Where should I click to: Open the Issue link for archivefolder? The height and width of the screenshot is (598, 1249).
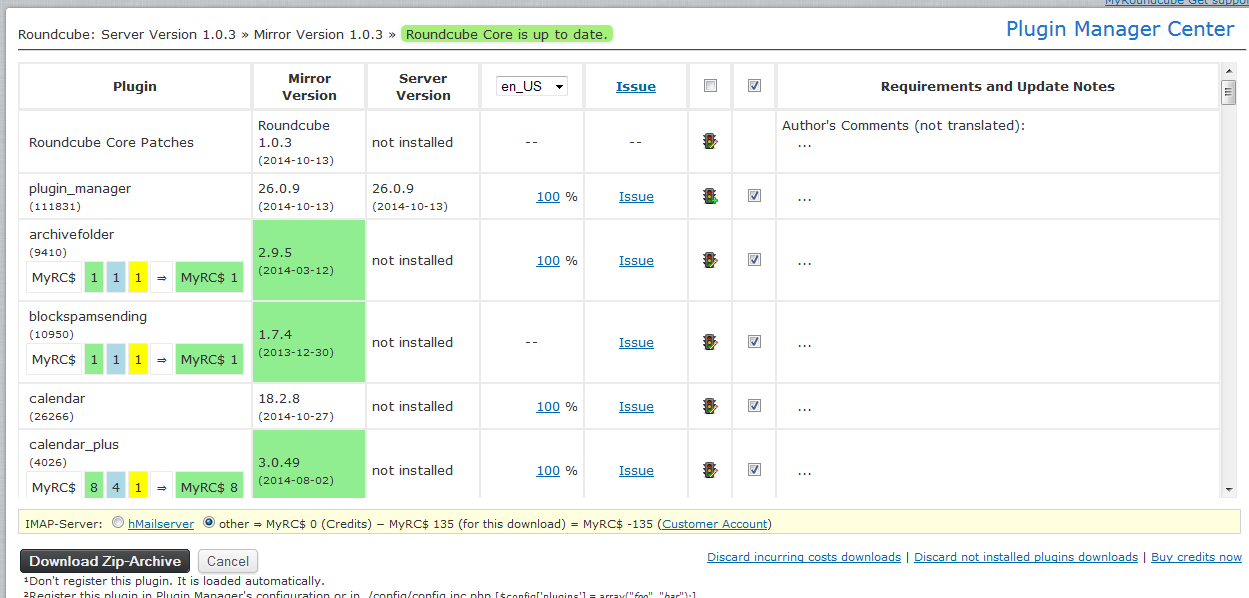pos(636,261)
